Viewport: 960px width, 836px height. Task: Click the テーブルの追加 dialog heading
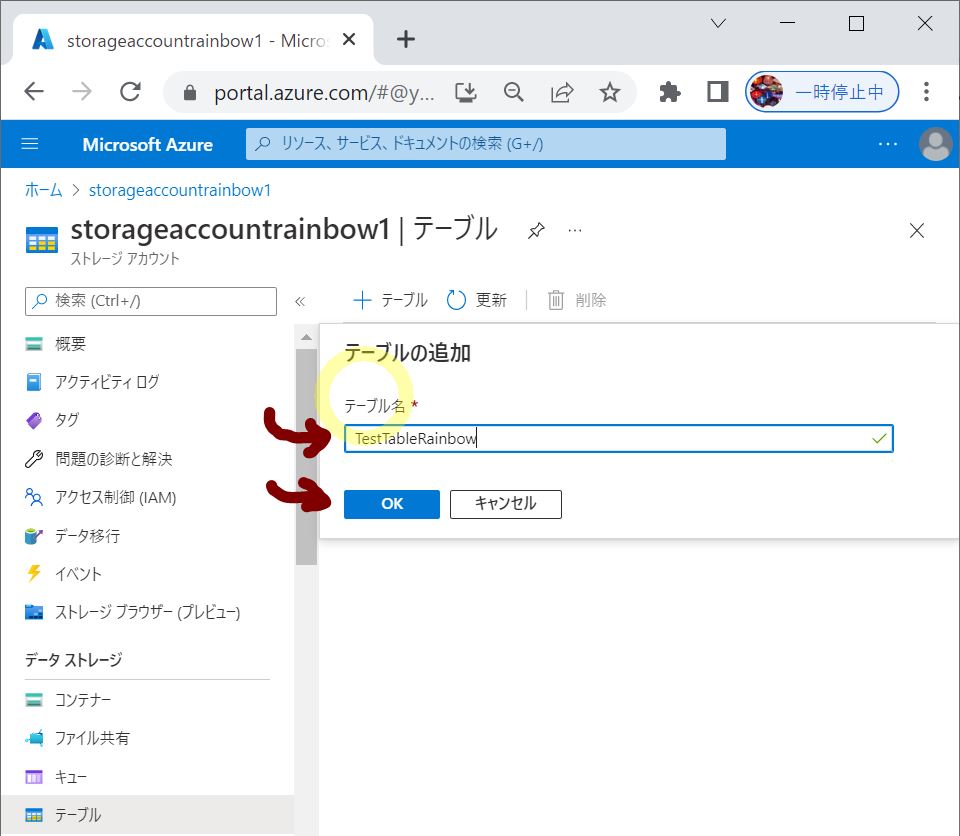point(407,353)
